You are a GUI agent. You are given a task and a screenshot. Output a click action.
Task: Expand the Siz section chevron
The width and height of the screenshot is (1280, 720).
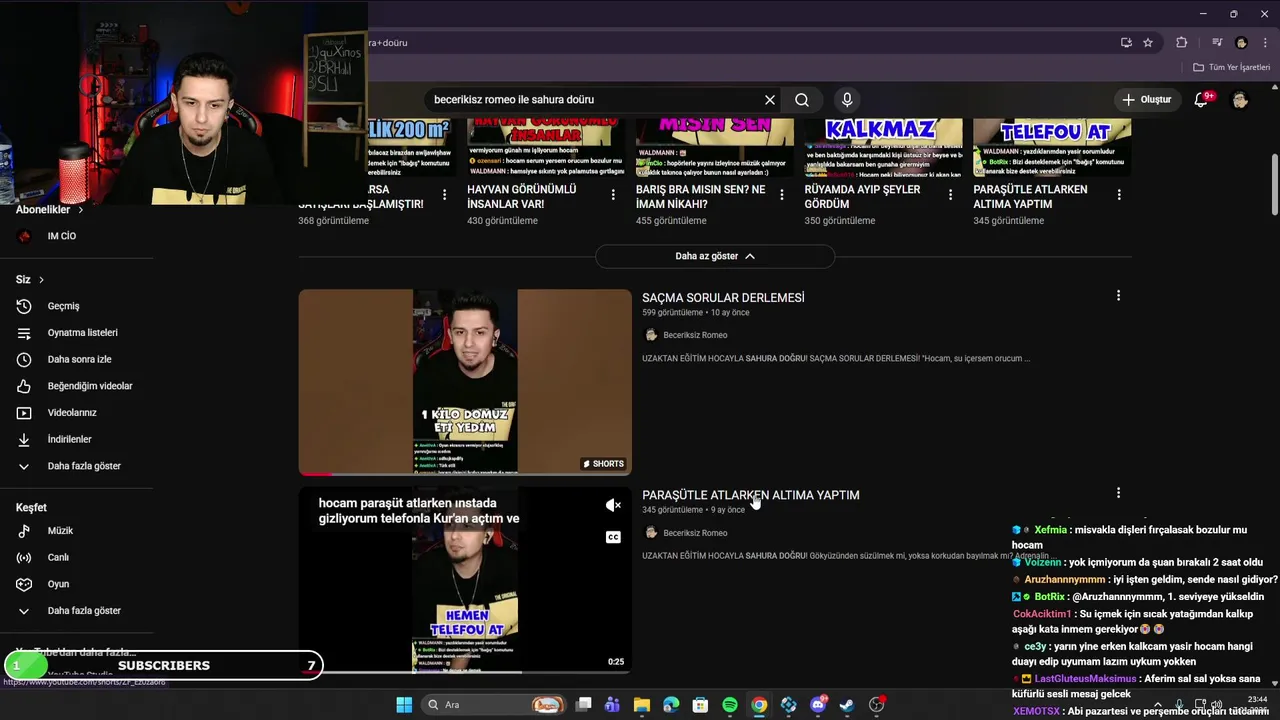click(41, 280)
